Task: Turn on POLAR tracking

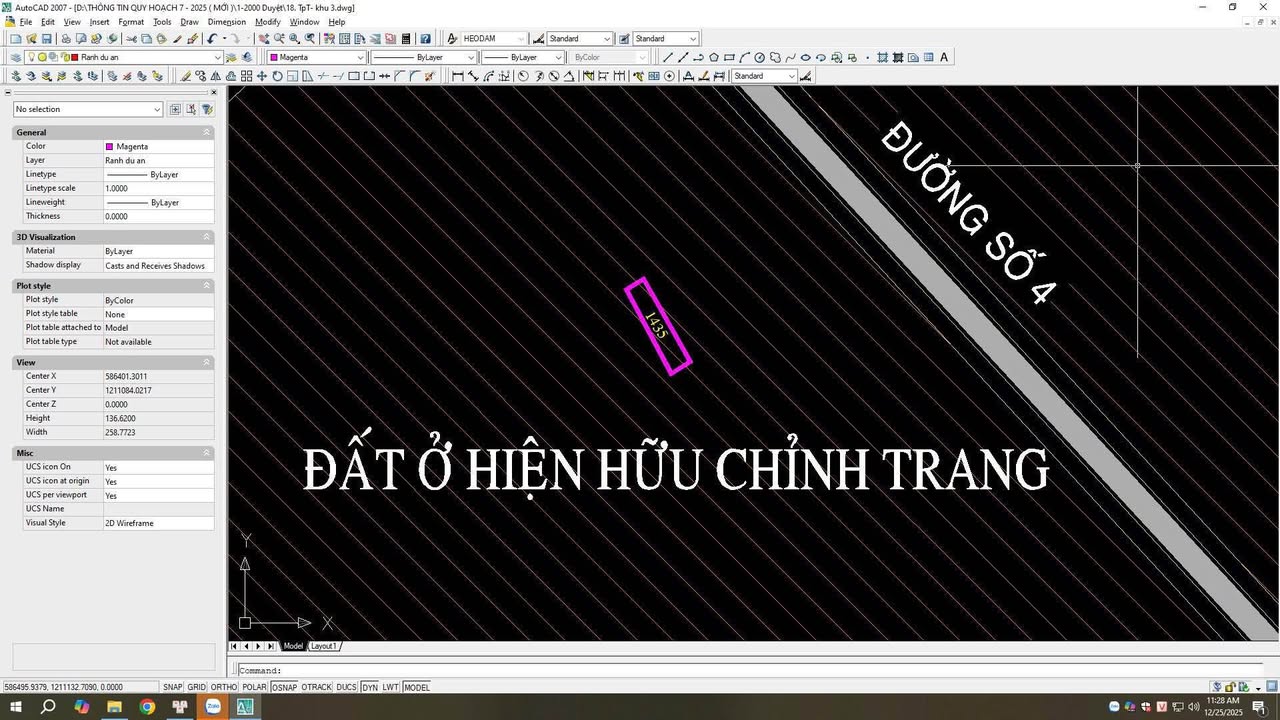Action: [254, 687]
